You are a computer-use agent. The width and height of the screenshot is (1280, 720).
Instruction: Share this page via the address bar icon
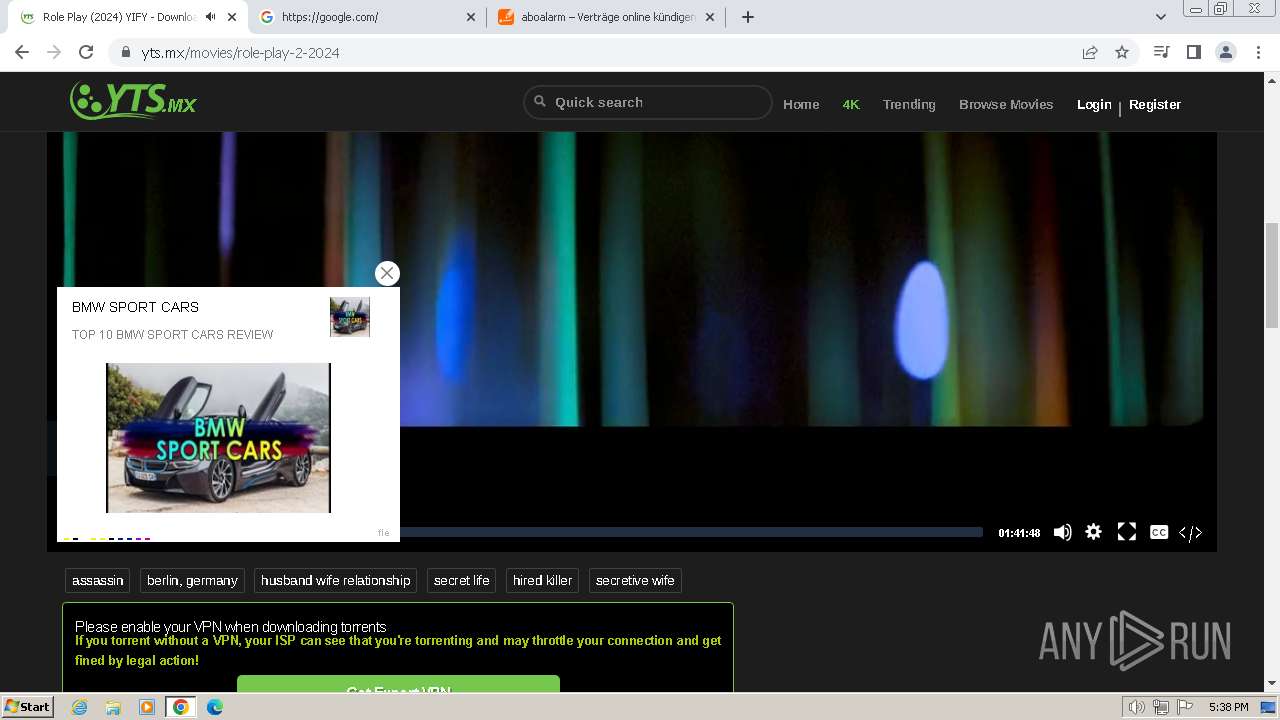tap(1090, 52)
